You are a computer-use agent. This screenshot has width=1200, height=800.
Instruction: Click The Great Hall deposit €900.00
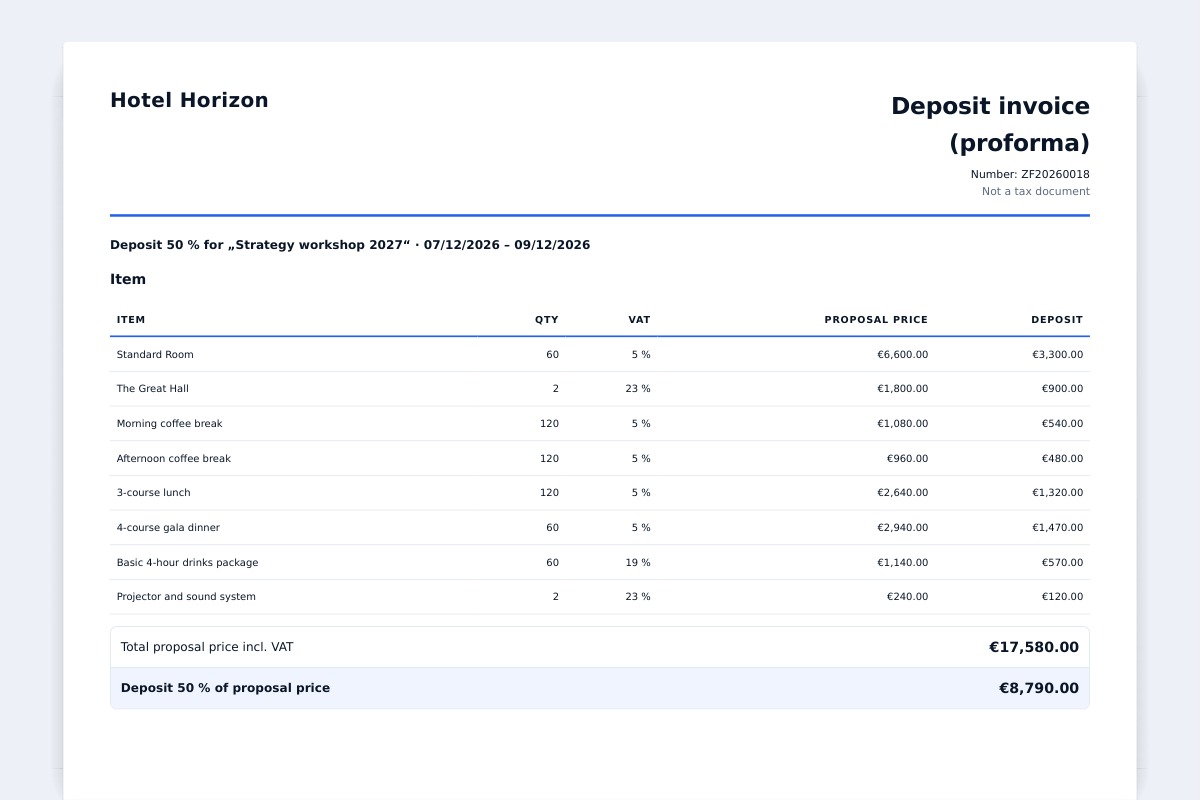1062,388
